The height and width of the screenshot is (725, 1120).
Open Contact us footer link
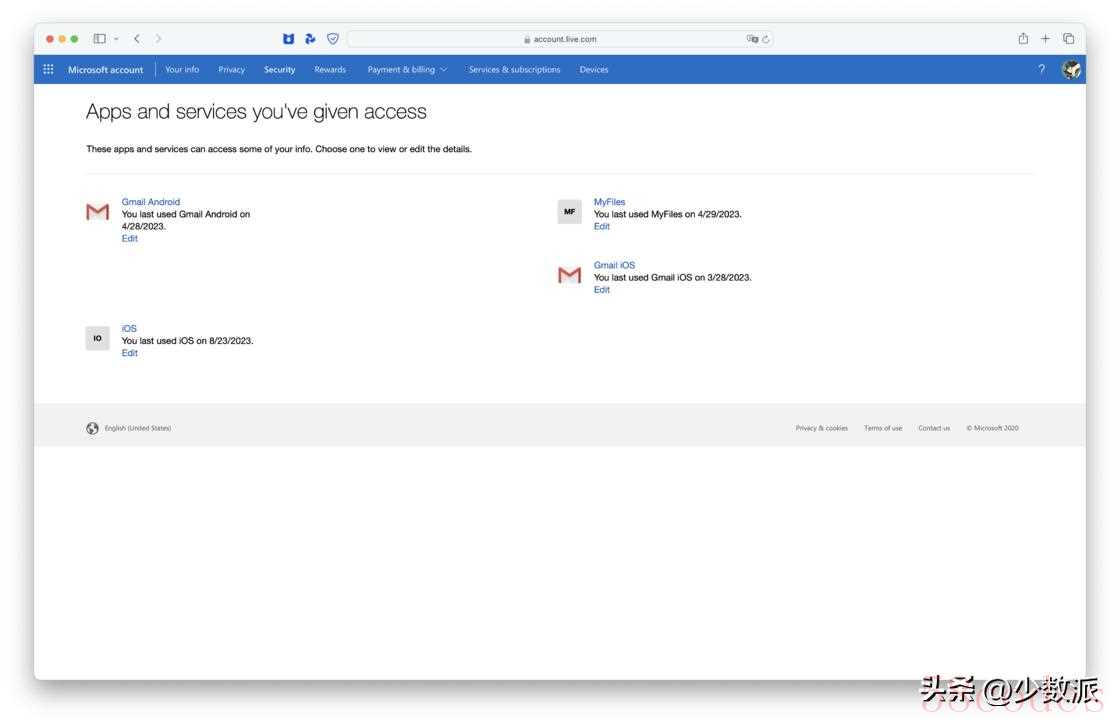(x=934, y=428)
